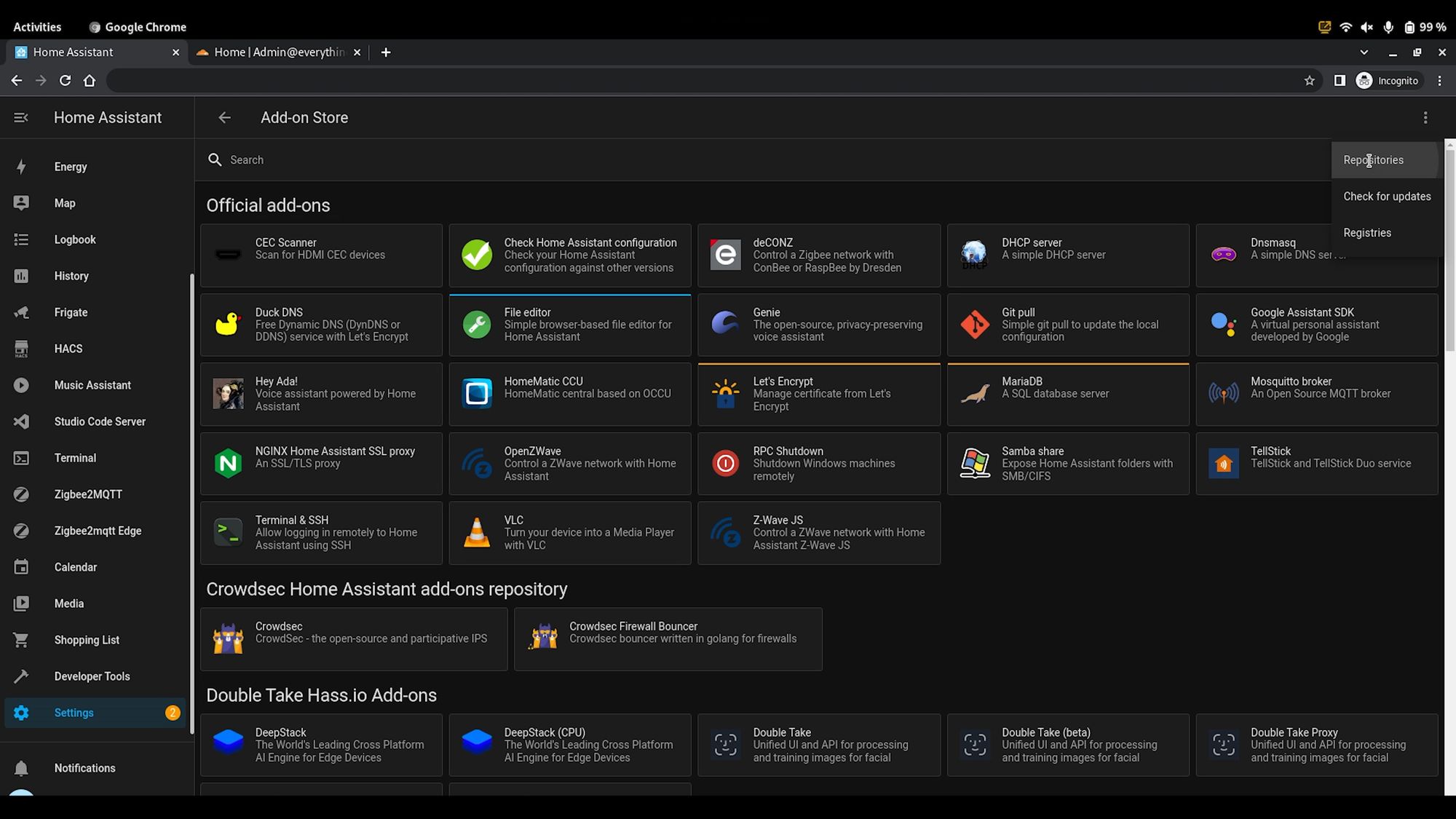
Task: Click the HomeMatic CCU icon
Action: (x=477, y=394)
